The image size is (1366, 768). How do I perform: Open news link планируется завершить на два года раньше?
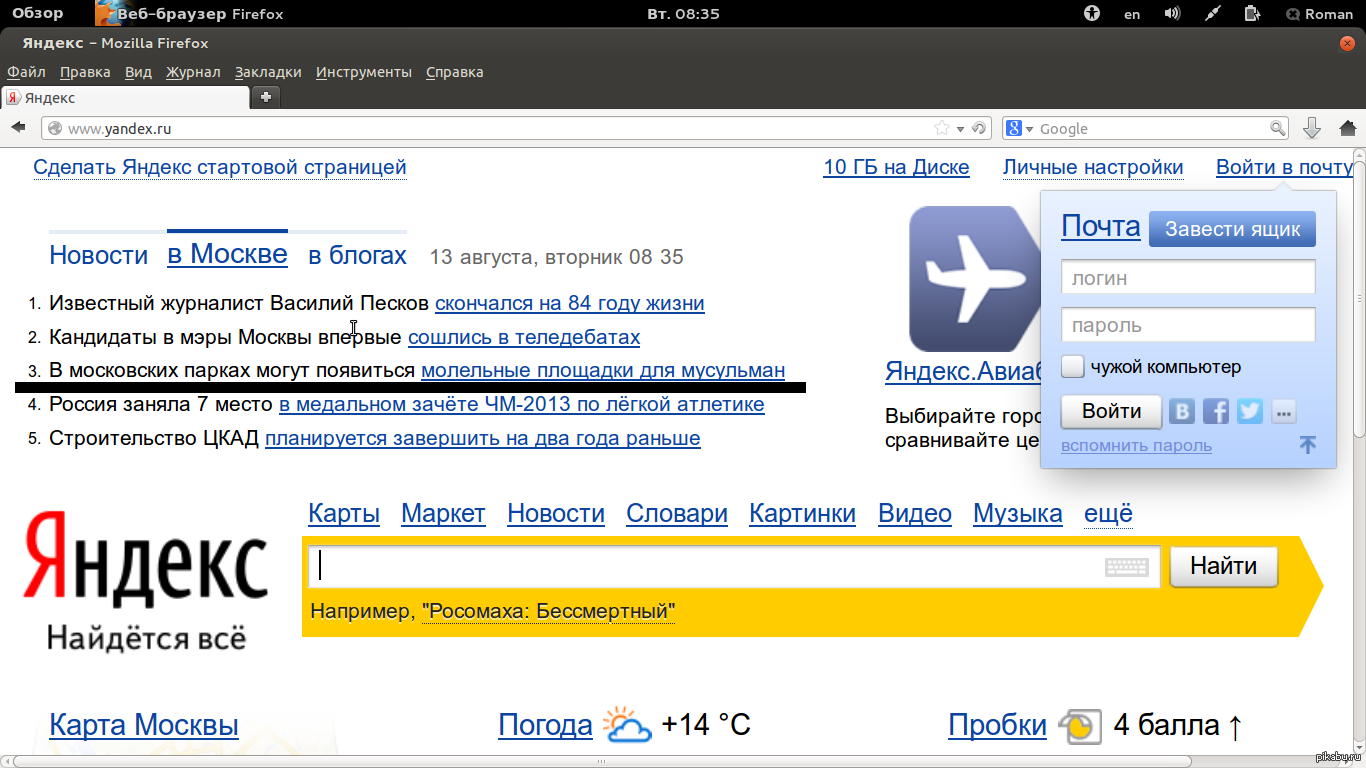click(x=482, y=438)
